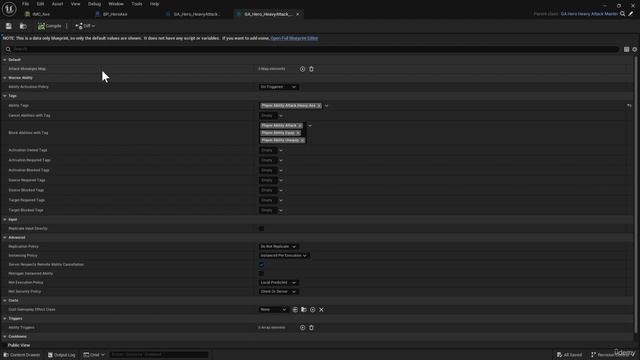Collapse the Advanced section
This screenshot has width=640, height=360.
point(4,238)
